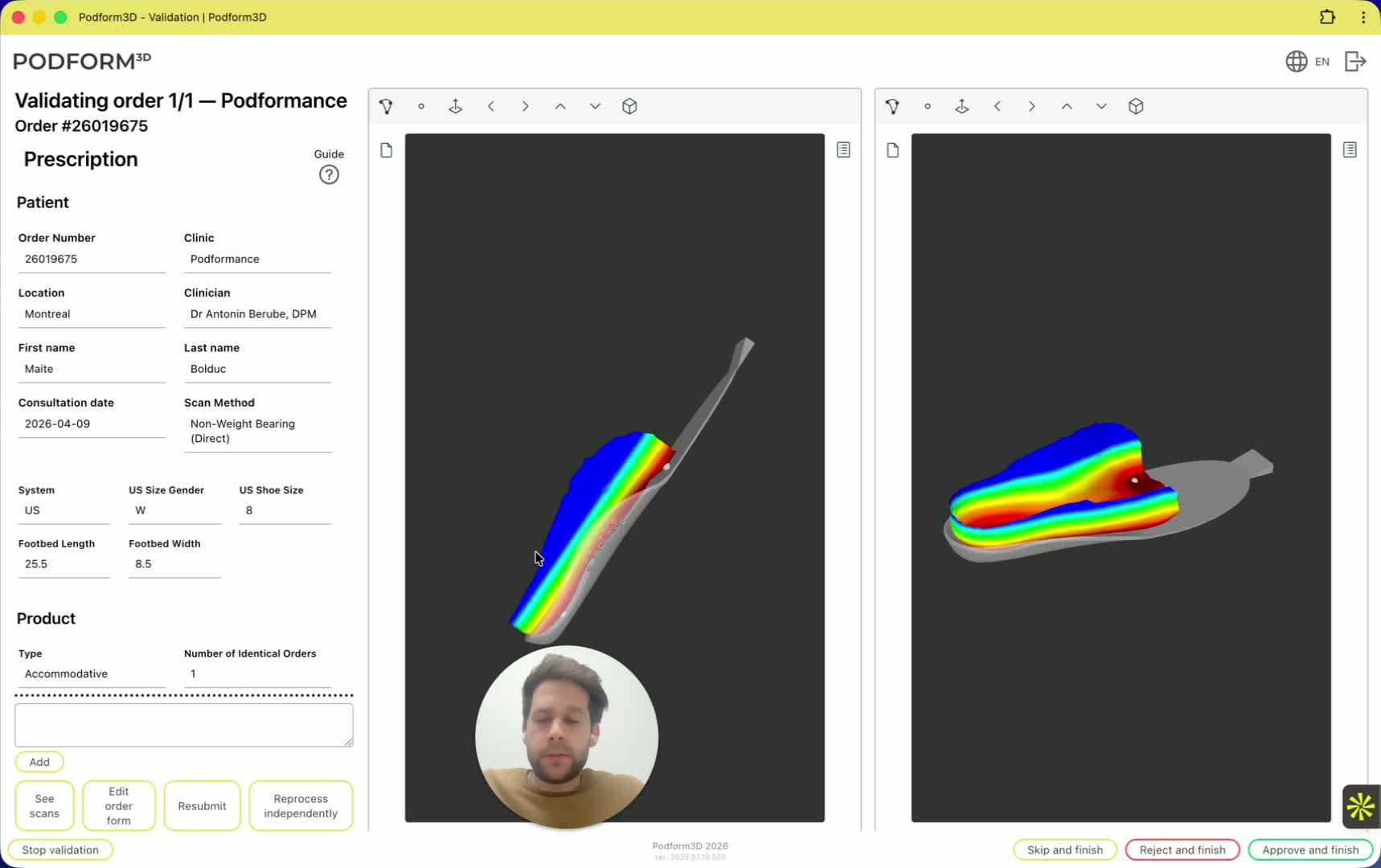Click the System field showing US
This screenshot has width=1381, height=868.
coord(64,511)
